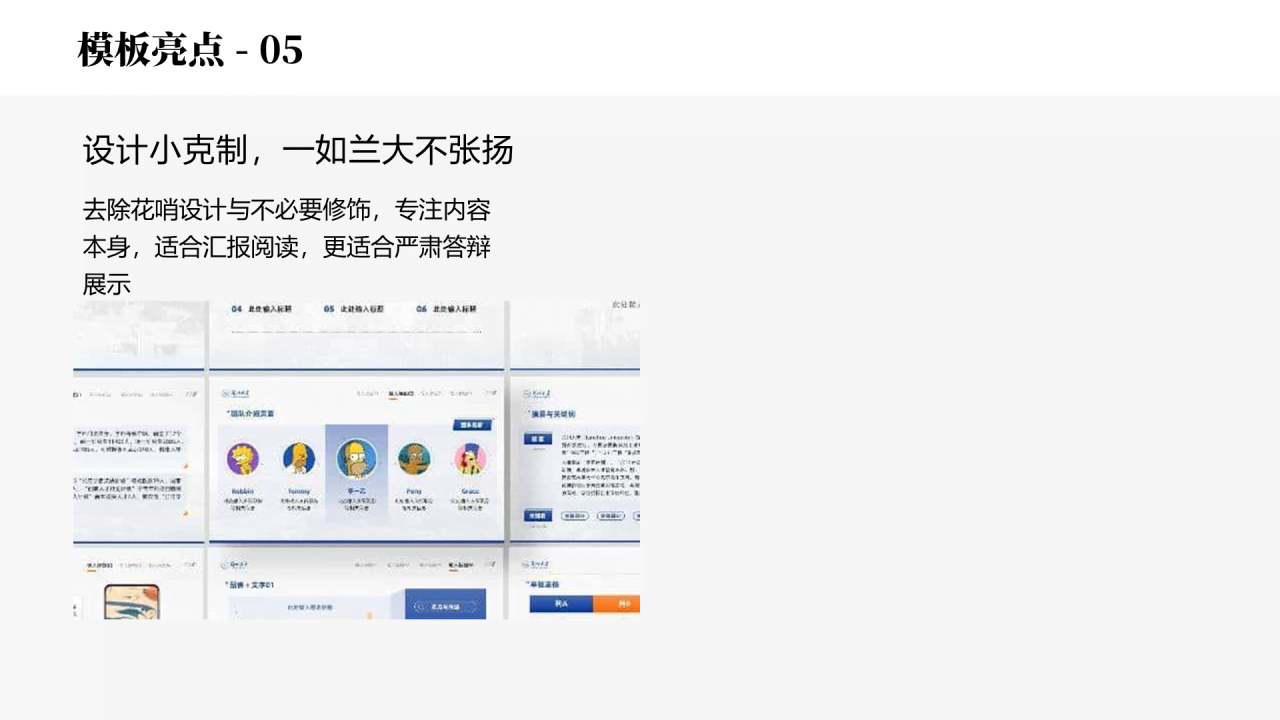Click 李一乙's highlighted center avatar

[356, 460]
